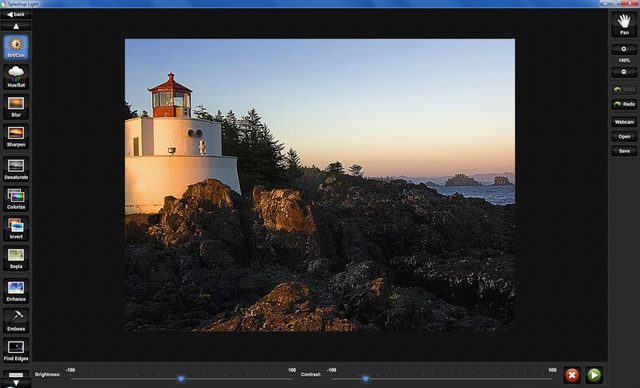Click the Contrast slider handle

366,379
